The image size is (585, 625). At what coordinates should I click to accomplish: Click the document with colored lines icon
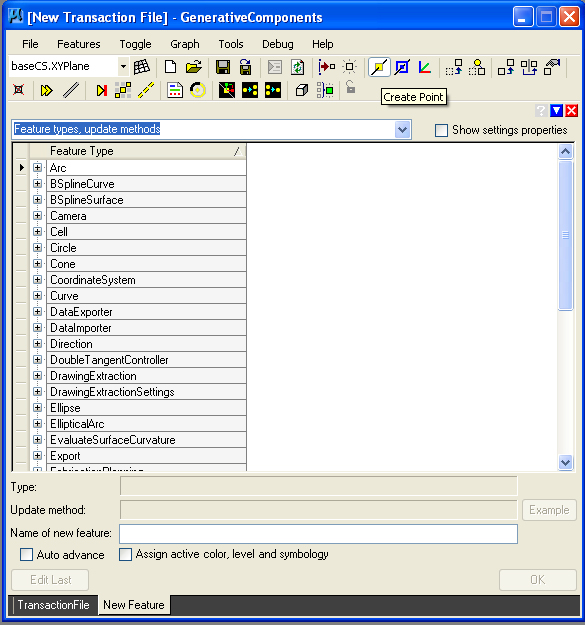point(175,90)
